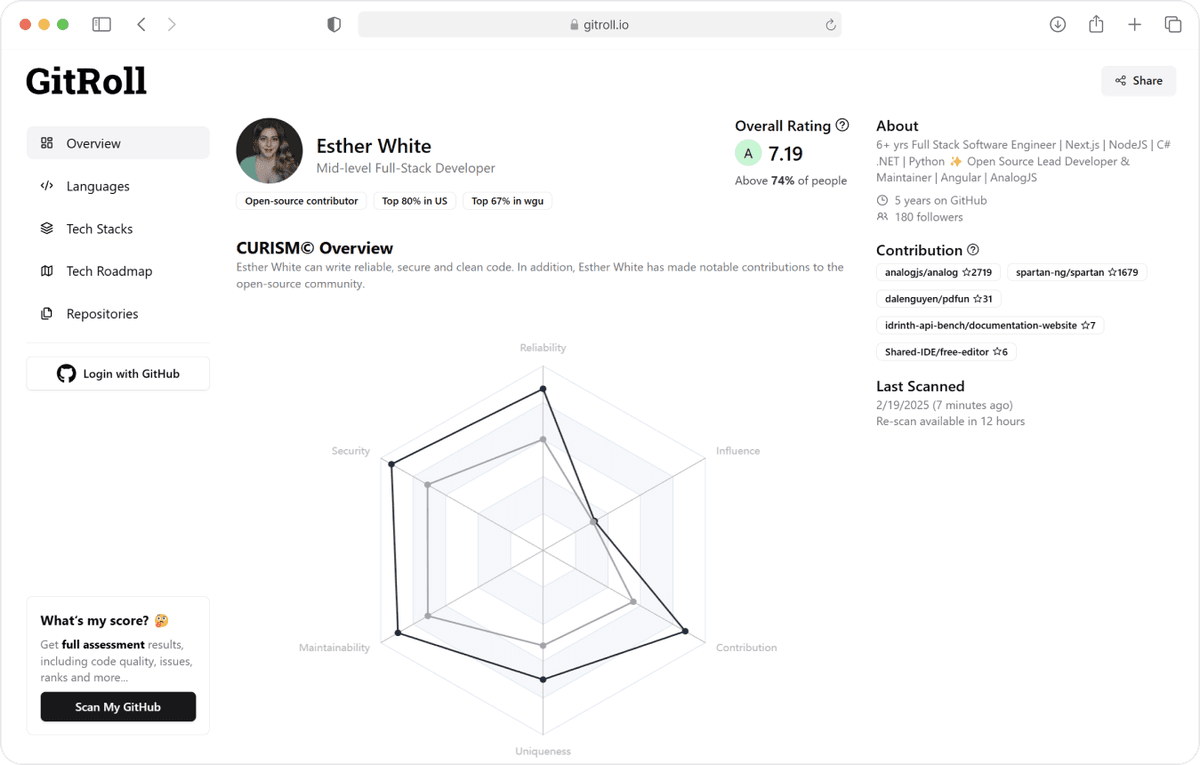Click the gitroll.io address bar
This screenshot has width=1200, height=765.
click(x=600, y=23)
